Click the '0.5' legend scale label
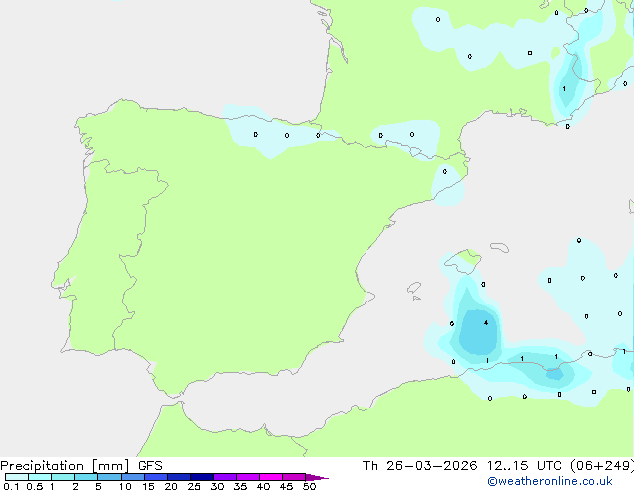Screen dimensions: 634x490 coord(35,486)
